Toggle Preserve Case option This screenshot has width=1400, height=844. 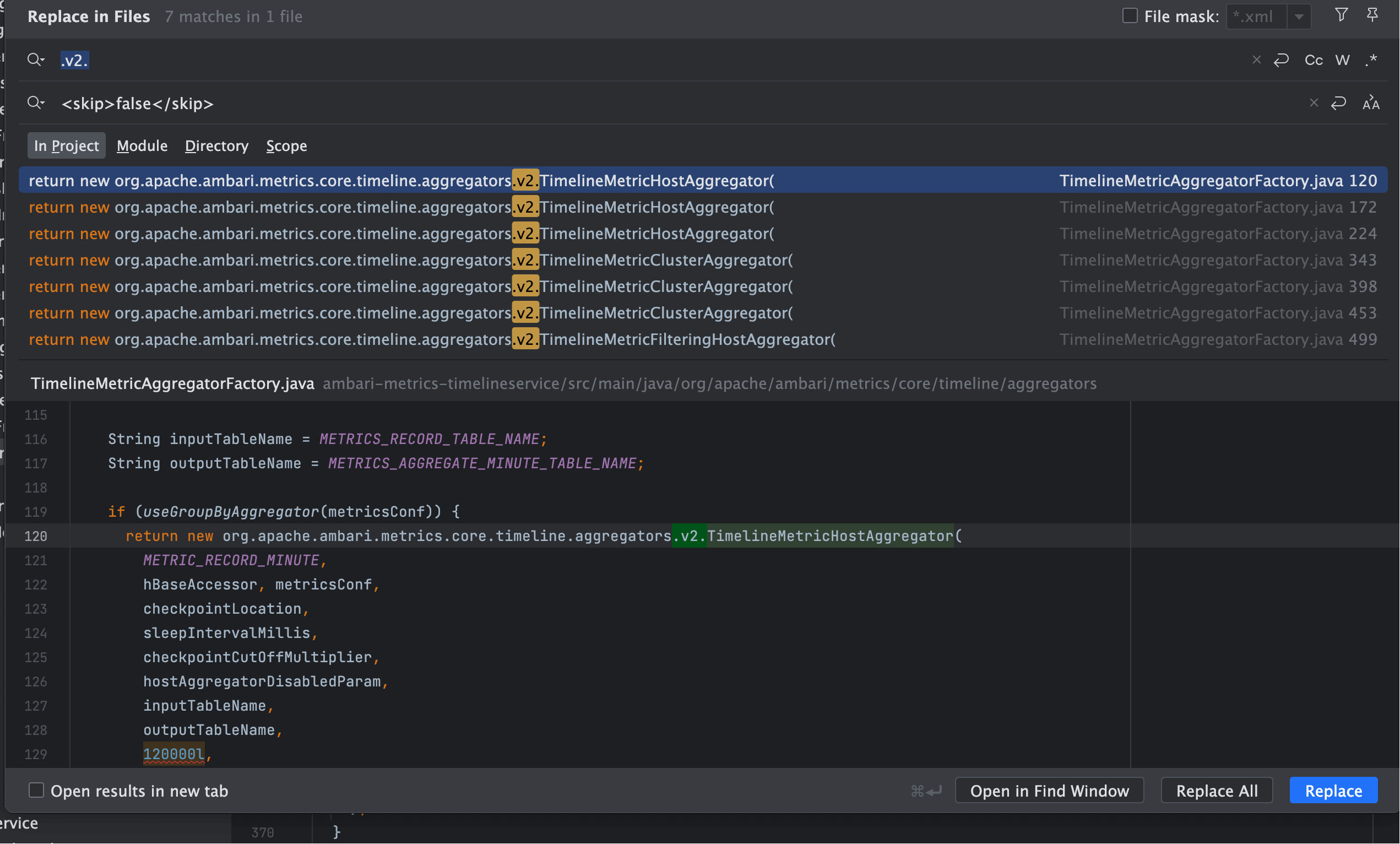point(1371,103)
